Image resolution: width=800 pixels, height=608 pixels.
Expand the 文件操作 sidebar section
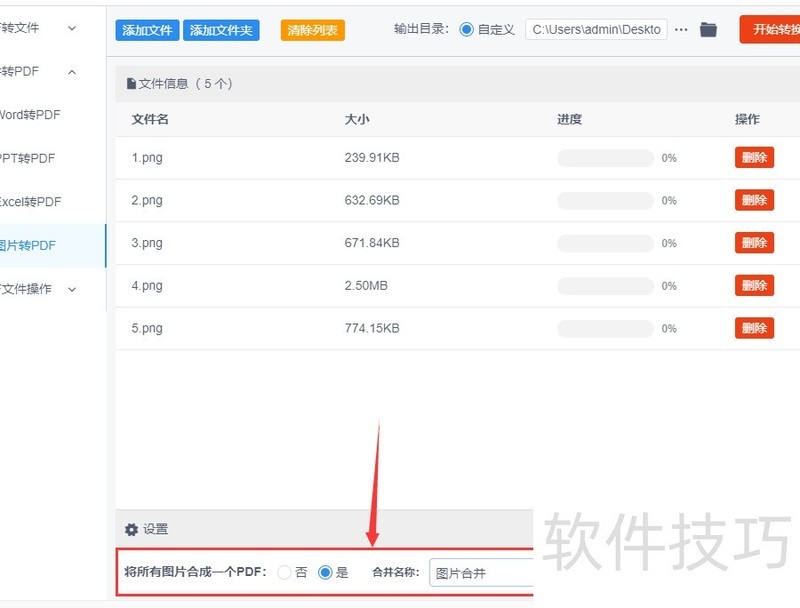click(x=71, y=289)
